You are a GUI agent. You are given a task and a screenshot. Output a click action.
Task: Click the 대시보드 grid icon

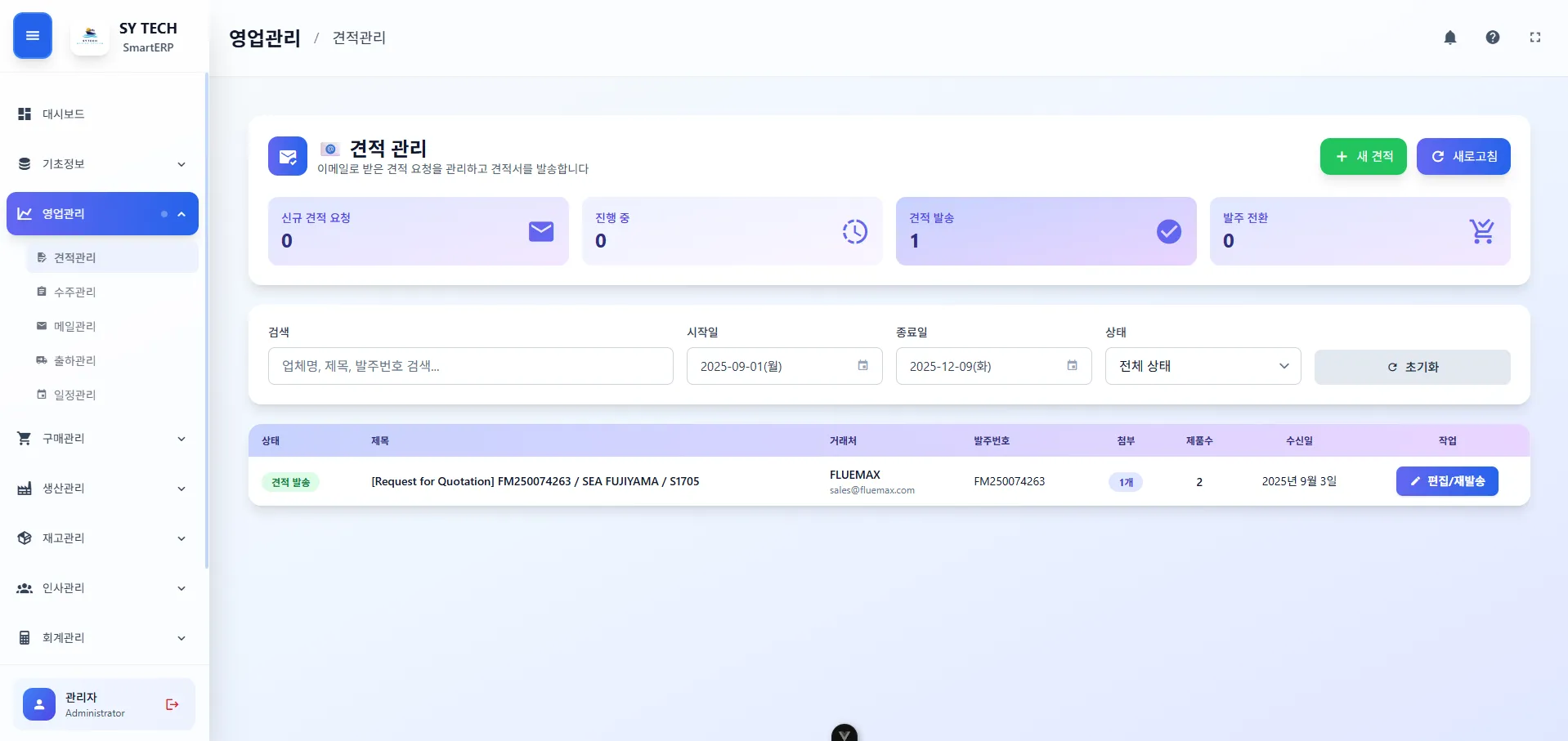click(25, 114)
